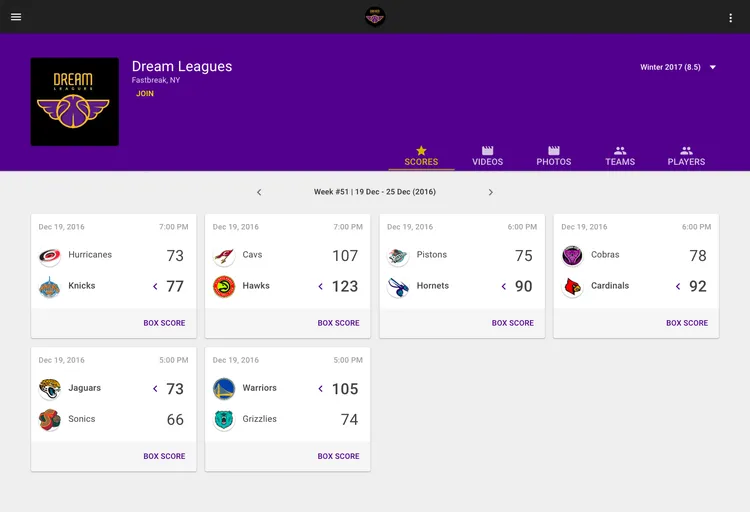Screen dimensions: 750x512
Task: Click the Jaguars winner arrow indicator
Action: click(155, 389)
